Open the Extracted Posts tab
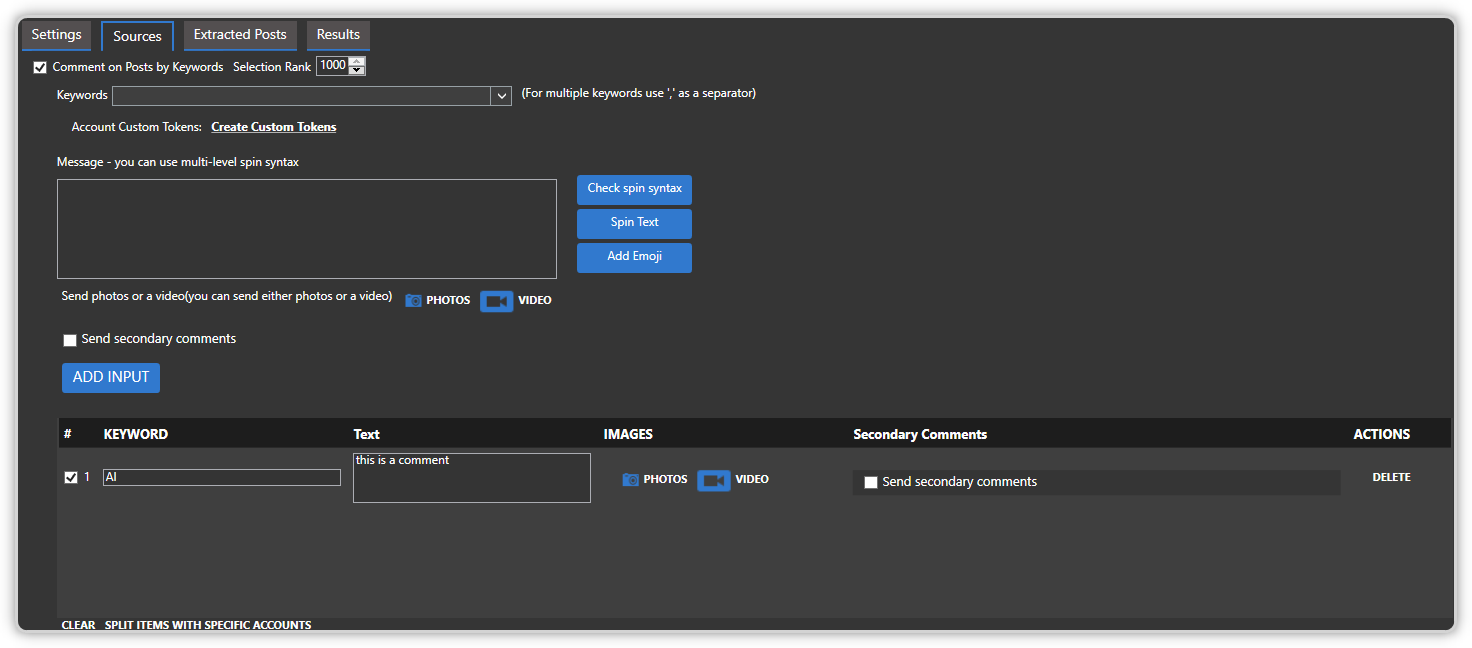This screenshot has height=648, width=1472. (x=240, y=35)
